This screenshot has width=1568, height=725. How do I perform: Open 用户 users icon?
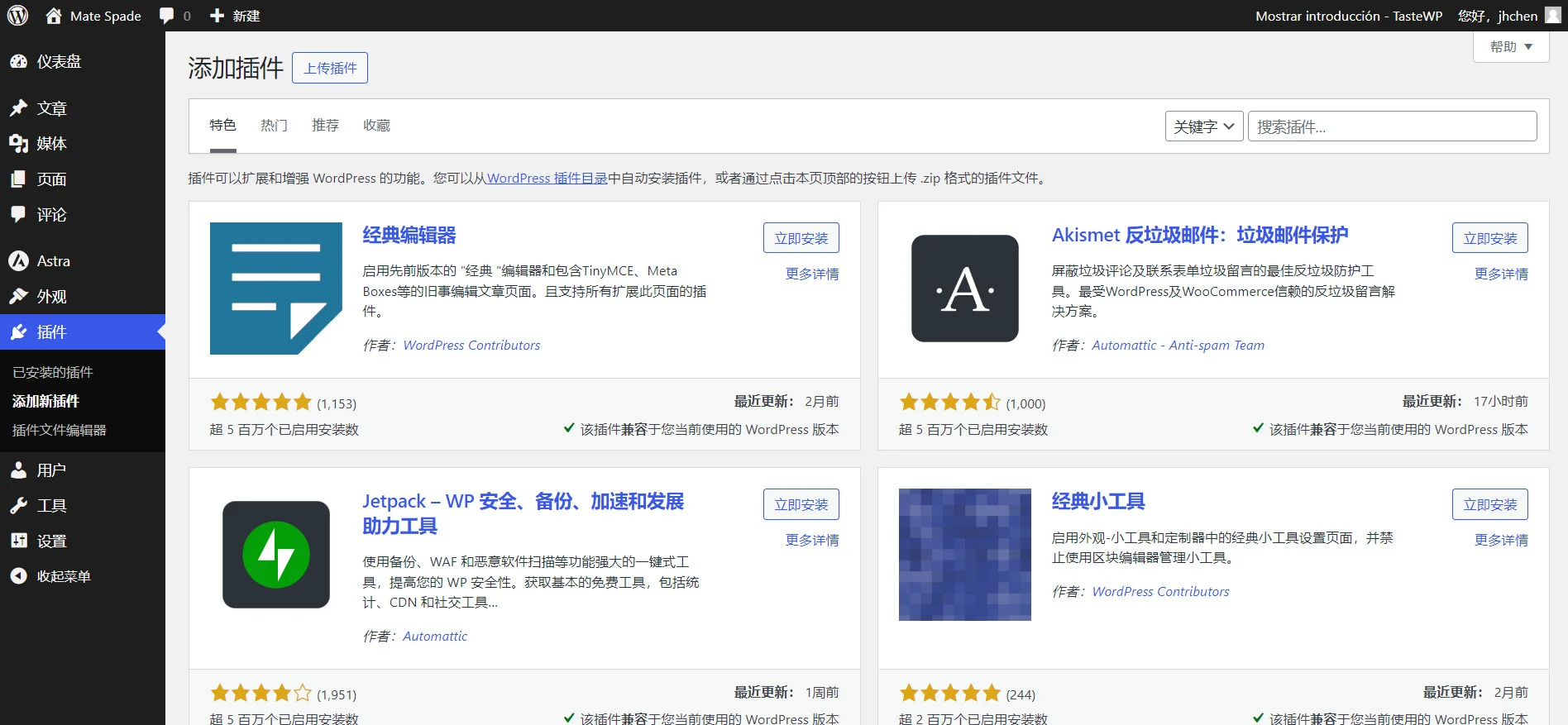18,470
